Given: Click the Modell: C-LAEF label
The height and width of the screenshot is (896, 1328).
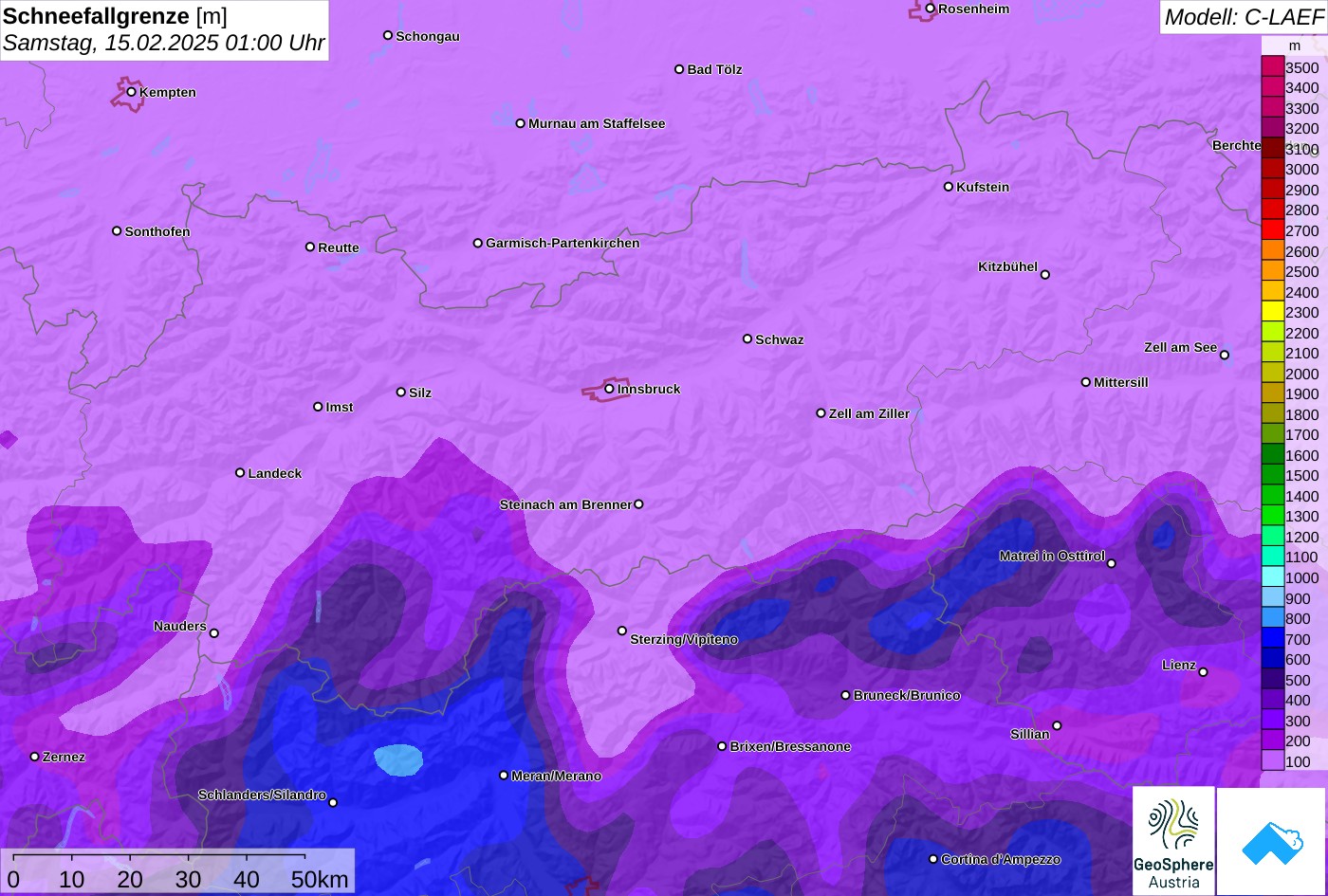Looking at the screenshot, I should pos(1243,16).
